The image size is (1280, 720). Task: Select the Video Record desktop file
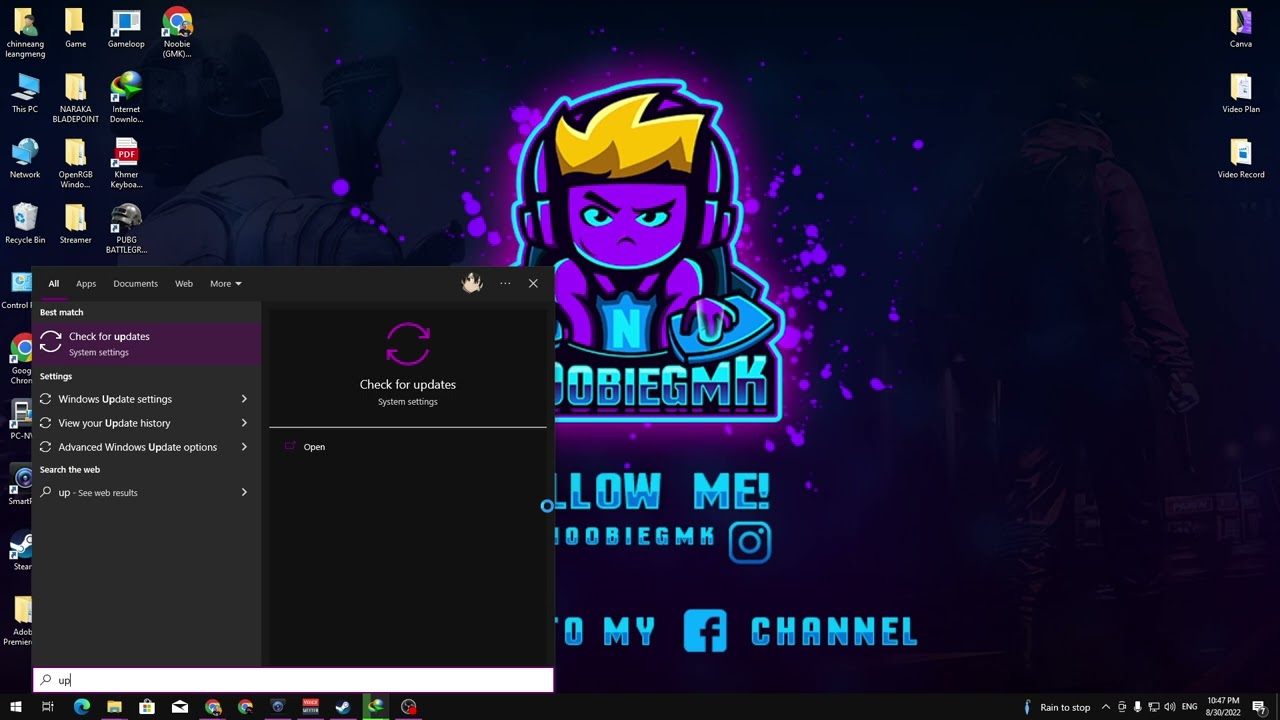point(1241,159)
